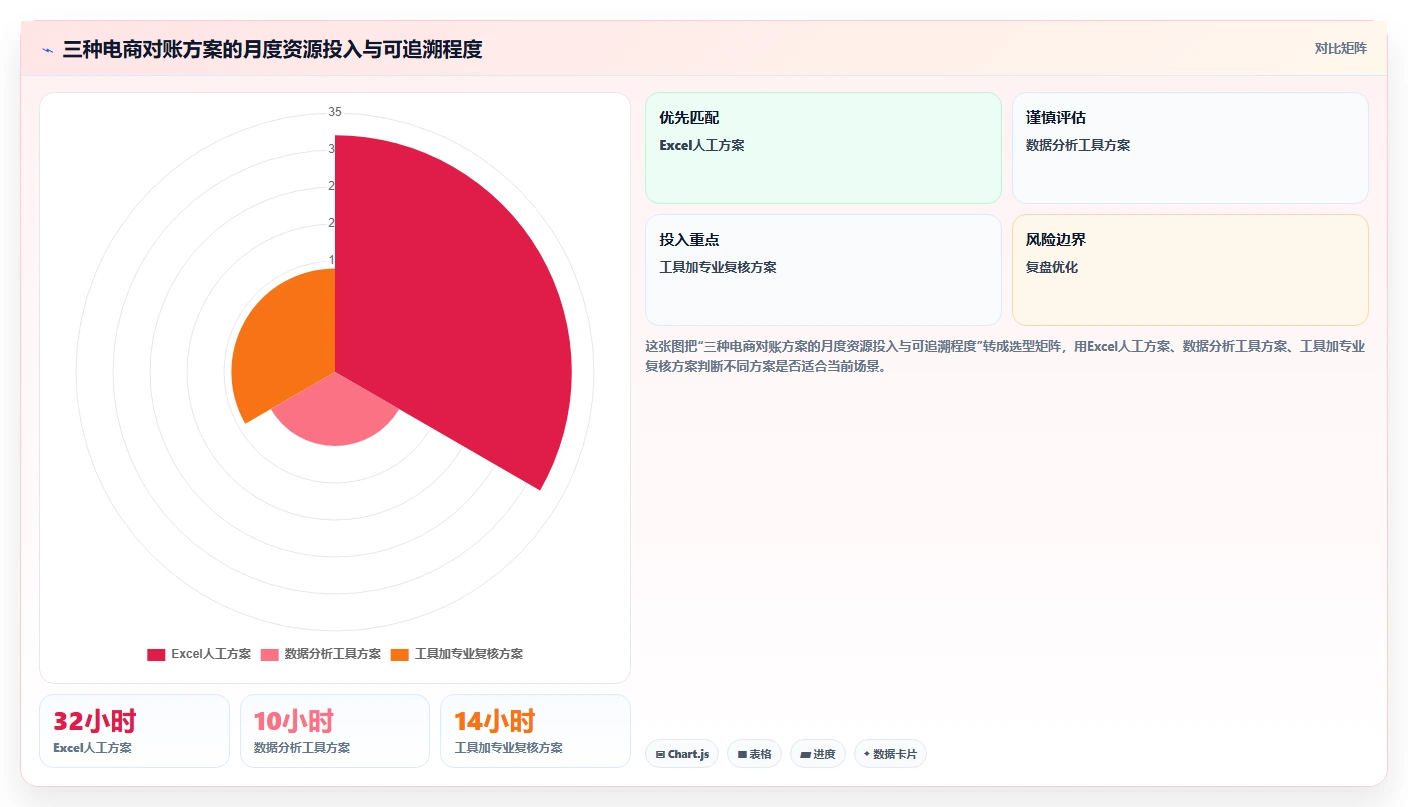Image resolution: width=1408 pixels, height=807 pixels.
Task: Click the lightning icon beside the title
Action: pos(47,50)
